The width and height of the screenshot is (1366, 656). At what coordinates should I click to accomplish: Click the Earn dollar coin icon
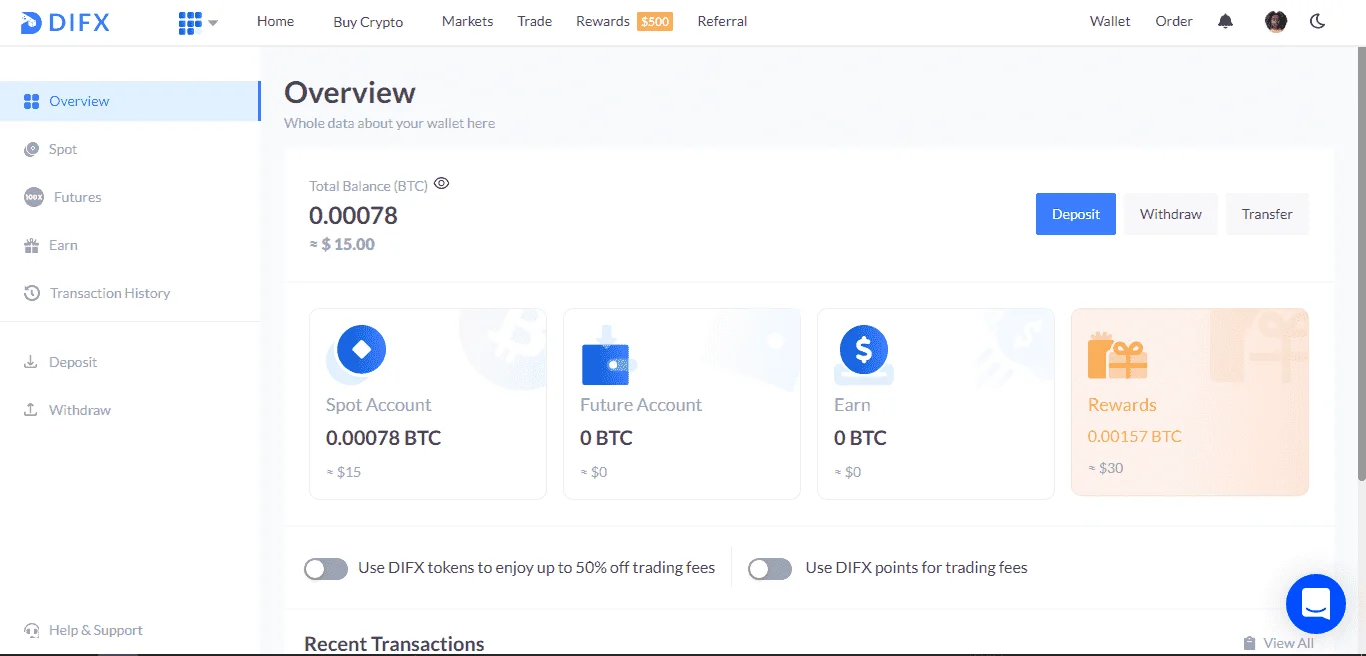point(864,351)
